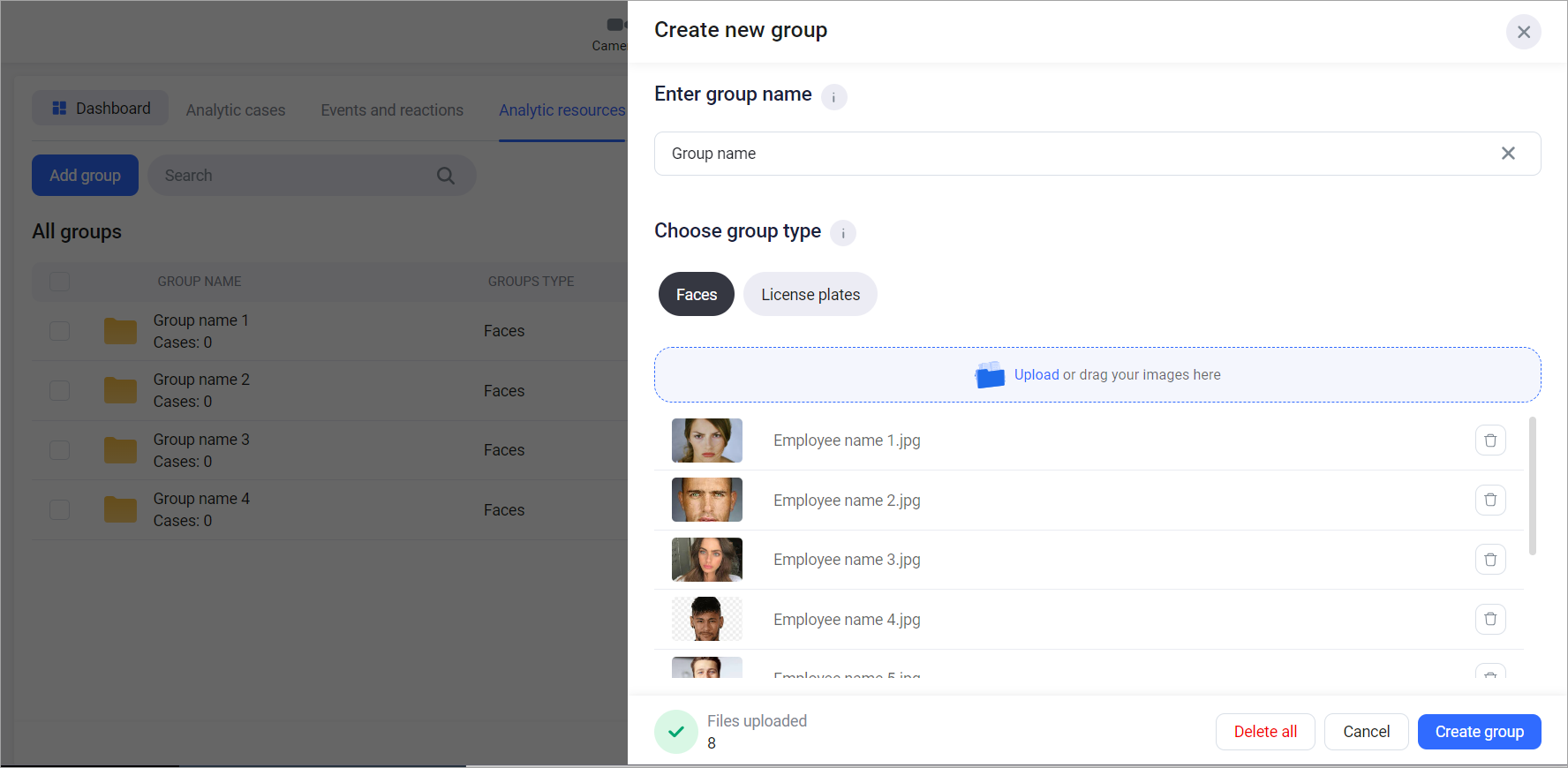1568x768 pixels.
Task: Click the Cancel button
Action: click(1366, 732)
